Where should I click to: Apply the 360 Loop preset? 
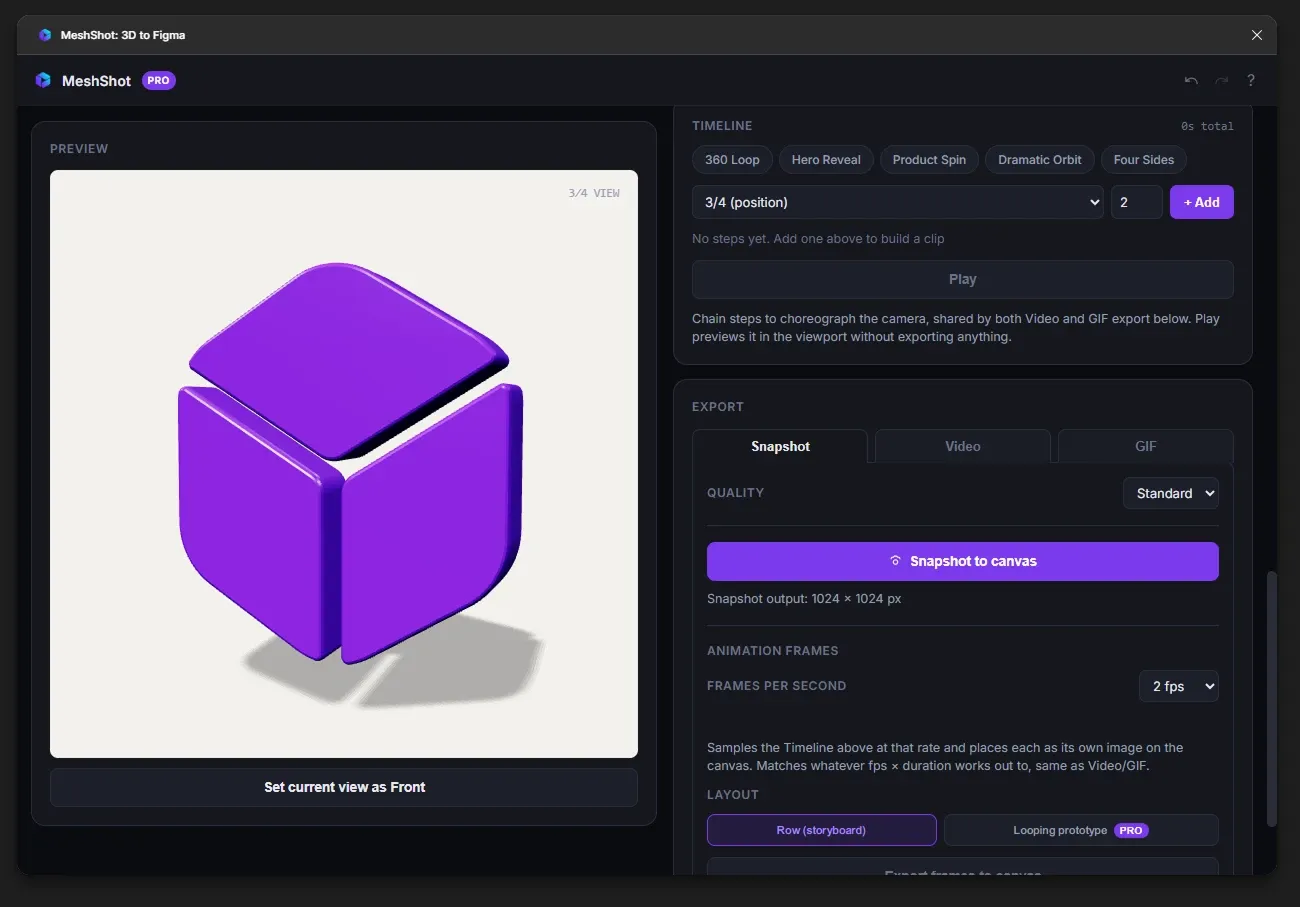[x=732, y=160]
